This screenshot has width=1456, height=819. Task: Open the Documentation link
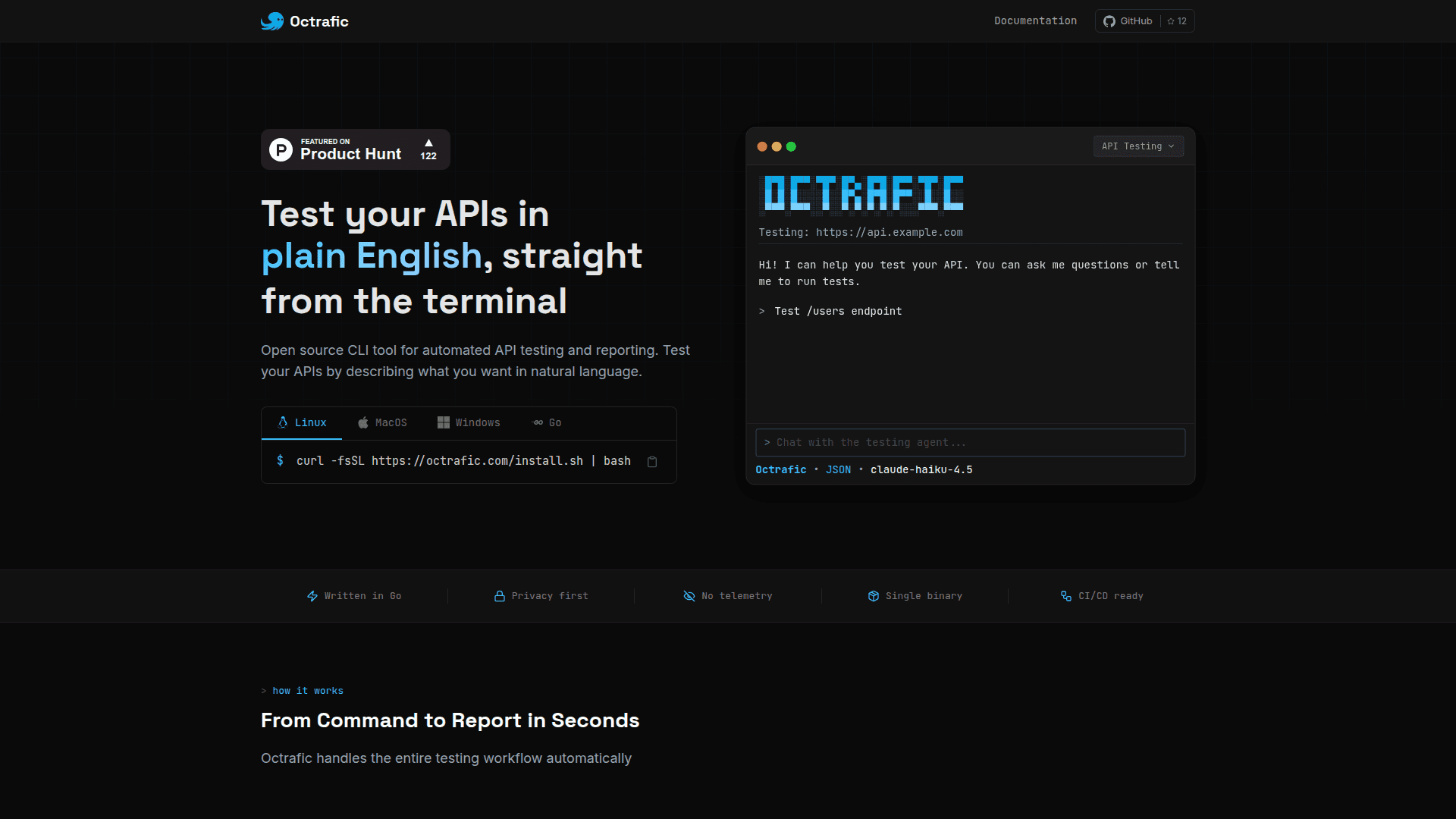(1035, 21)
